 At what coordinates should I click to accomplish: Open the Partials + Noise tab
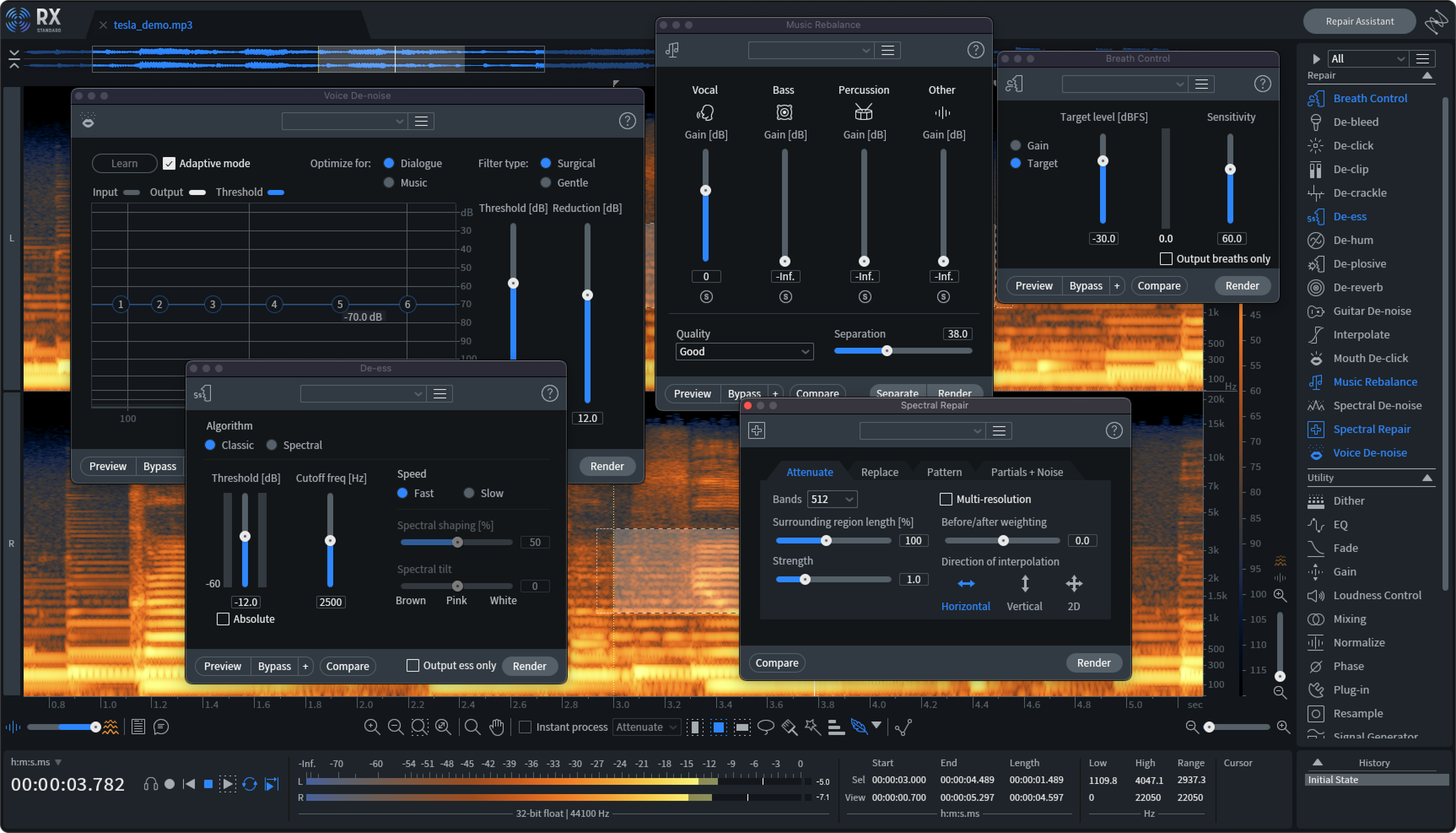[x=1026, y=472]
